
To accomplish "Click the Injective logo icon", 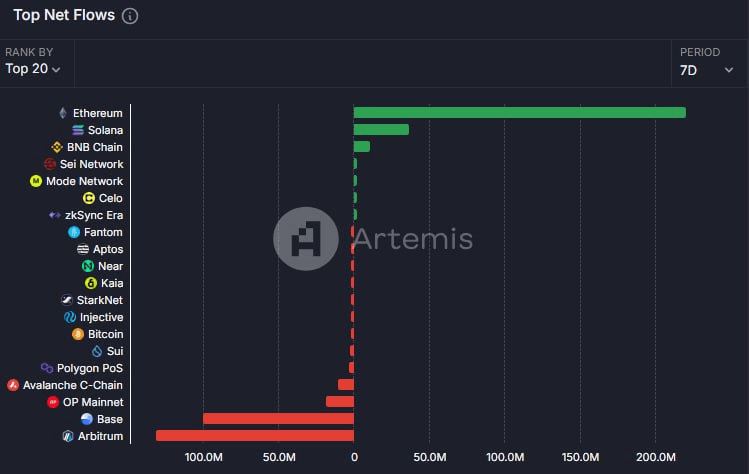I will point(70,317).
